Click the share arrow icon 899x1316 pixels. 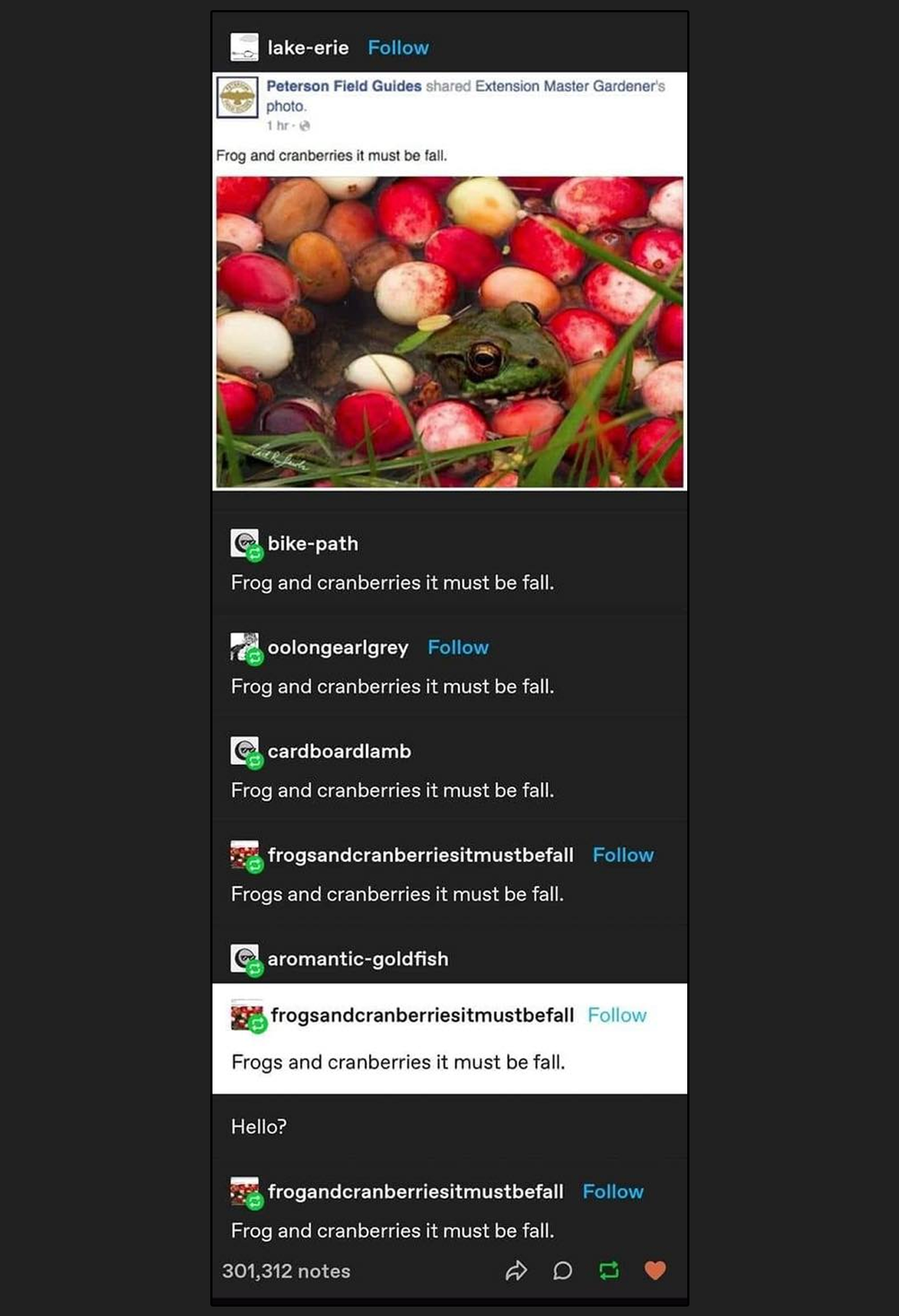516,1270
